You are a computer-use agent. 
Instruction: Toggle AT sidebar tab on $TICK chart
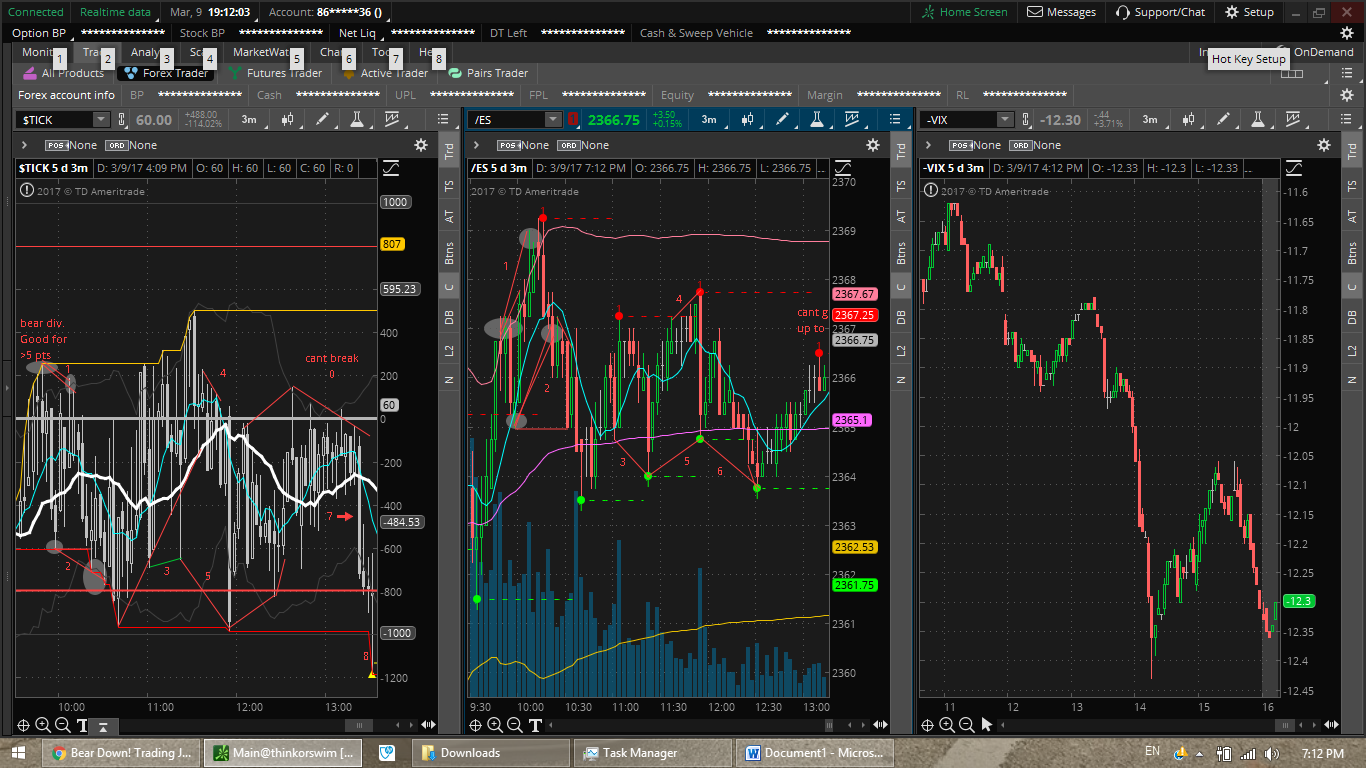tap(449, 215)
